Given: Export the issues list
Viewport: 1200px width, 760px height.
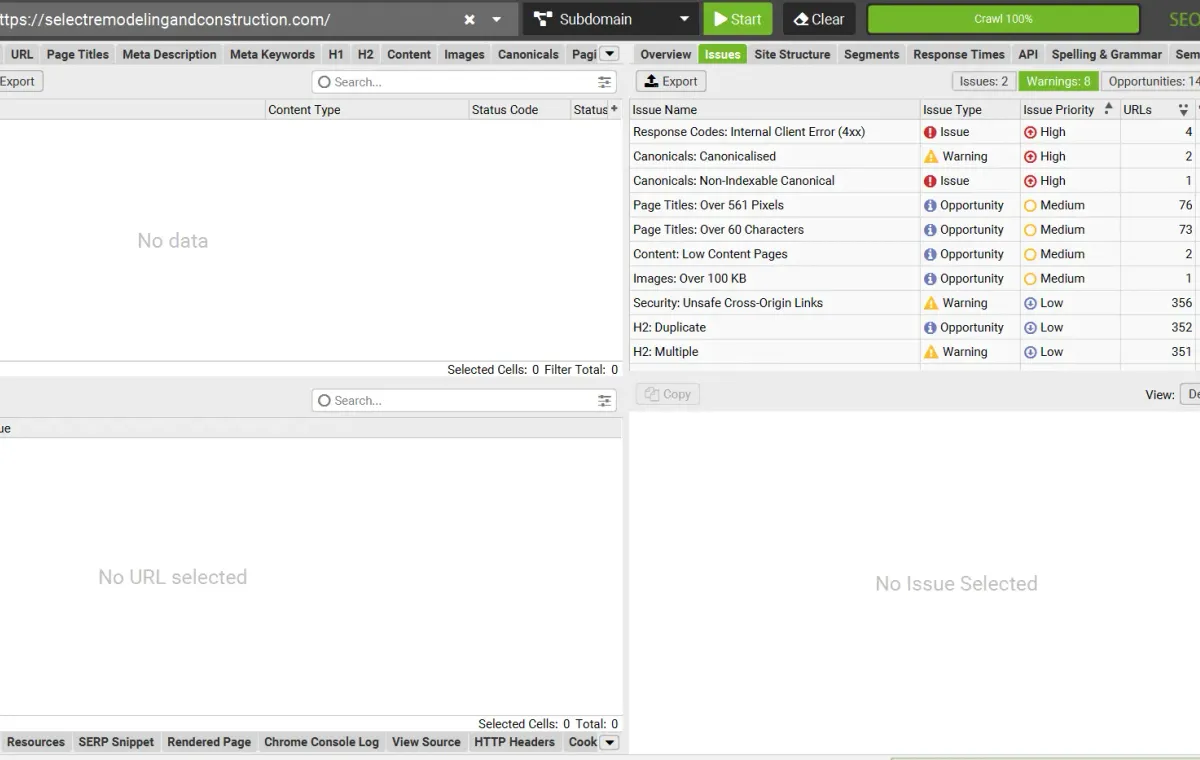Looking at the screenshot, I should coord(671,81).
